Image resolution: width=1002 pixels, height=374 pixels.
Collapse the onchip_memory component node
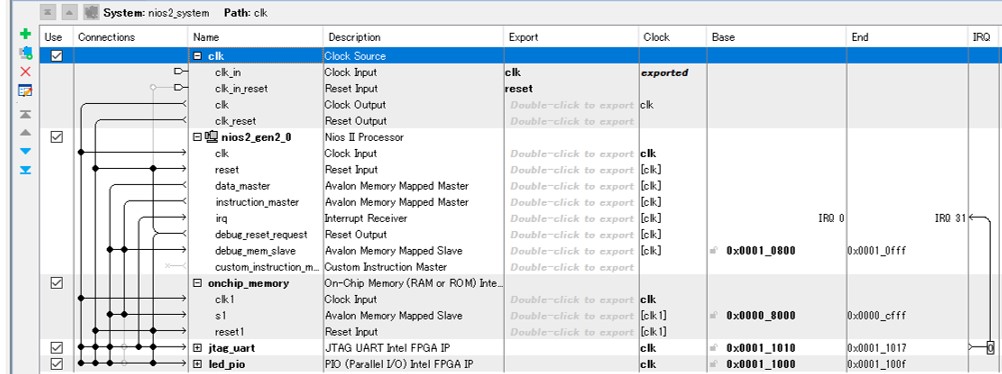coord(197,283)
